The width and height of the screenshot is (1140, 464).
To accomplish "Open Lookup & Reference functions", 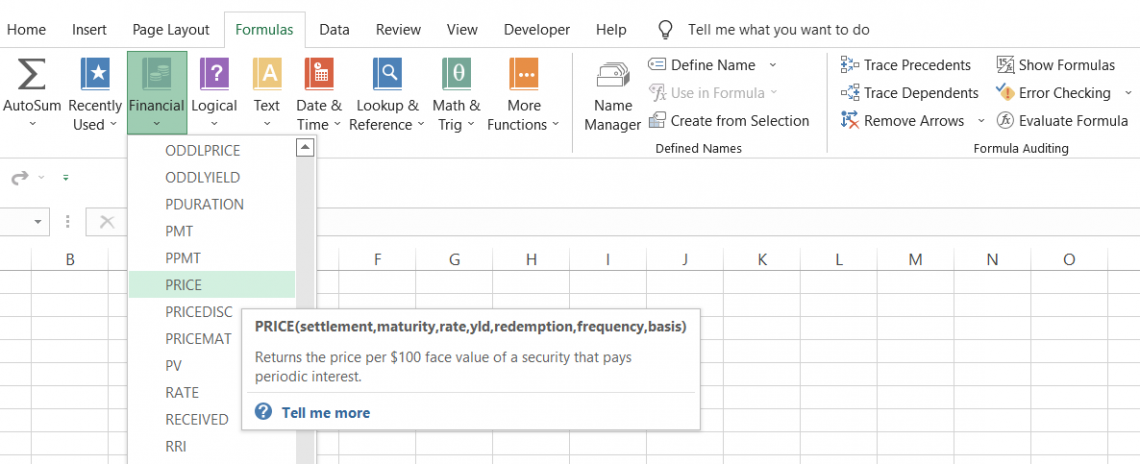I will click(387, 95).
